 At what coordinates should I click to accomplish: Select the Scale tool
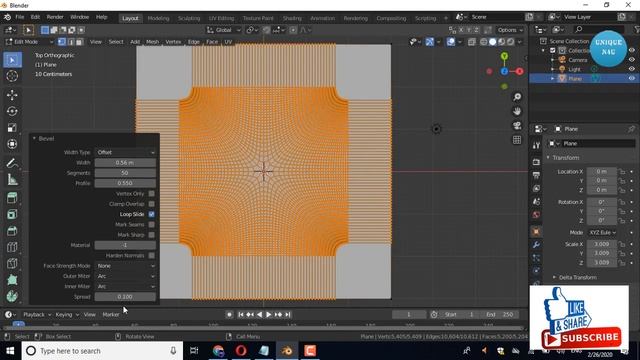pyautogui.click(x=12, y=128)
